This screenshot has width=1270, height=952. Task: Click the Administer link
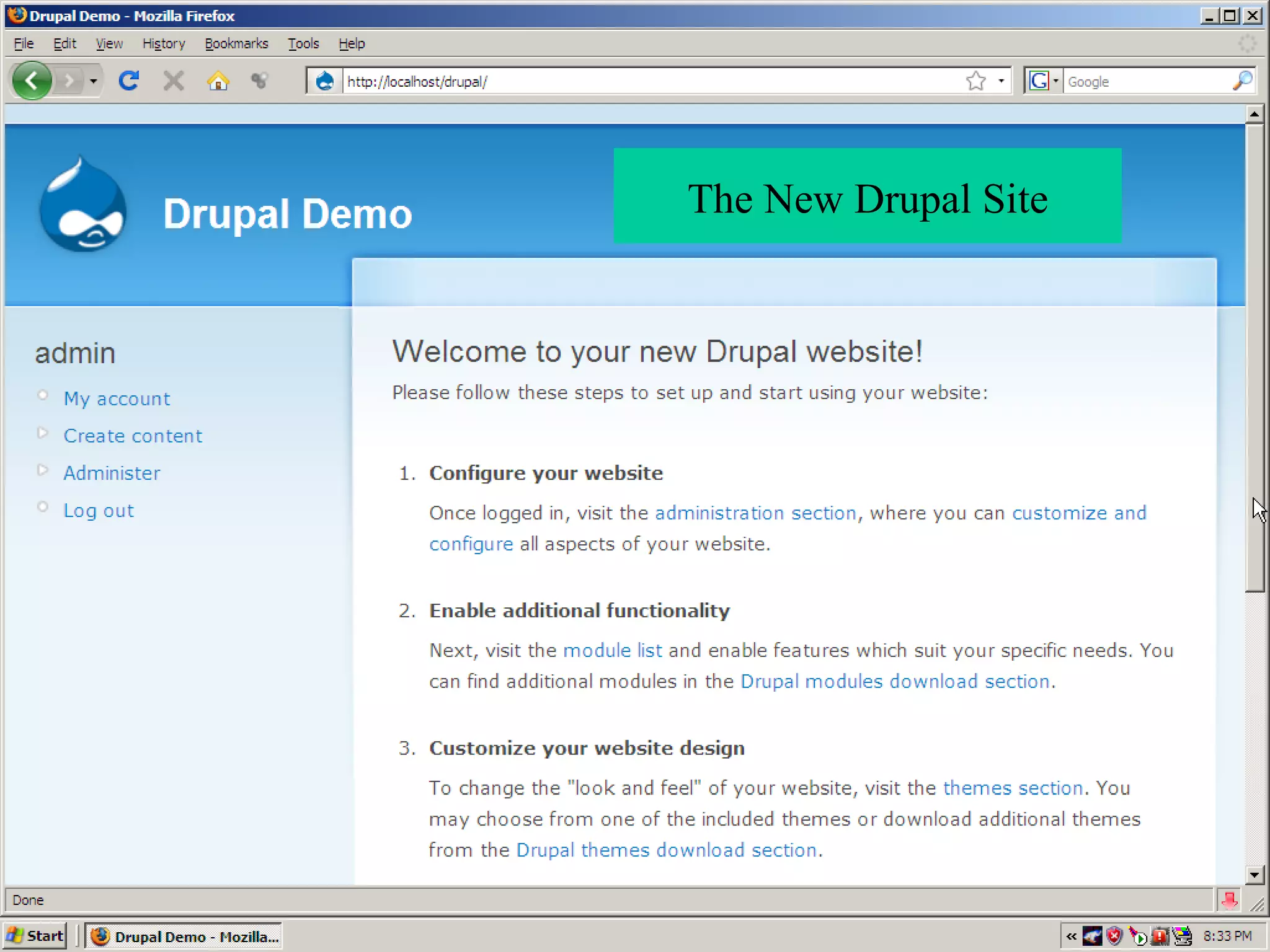112,473
